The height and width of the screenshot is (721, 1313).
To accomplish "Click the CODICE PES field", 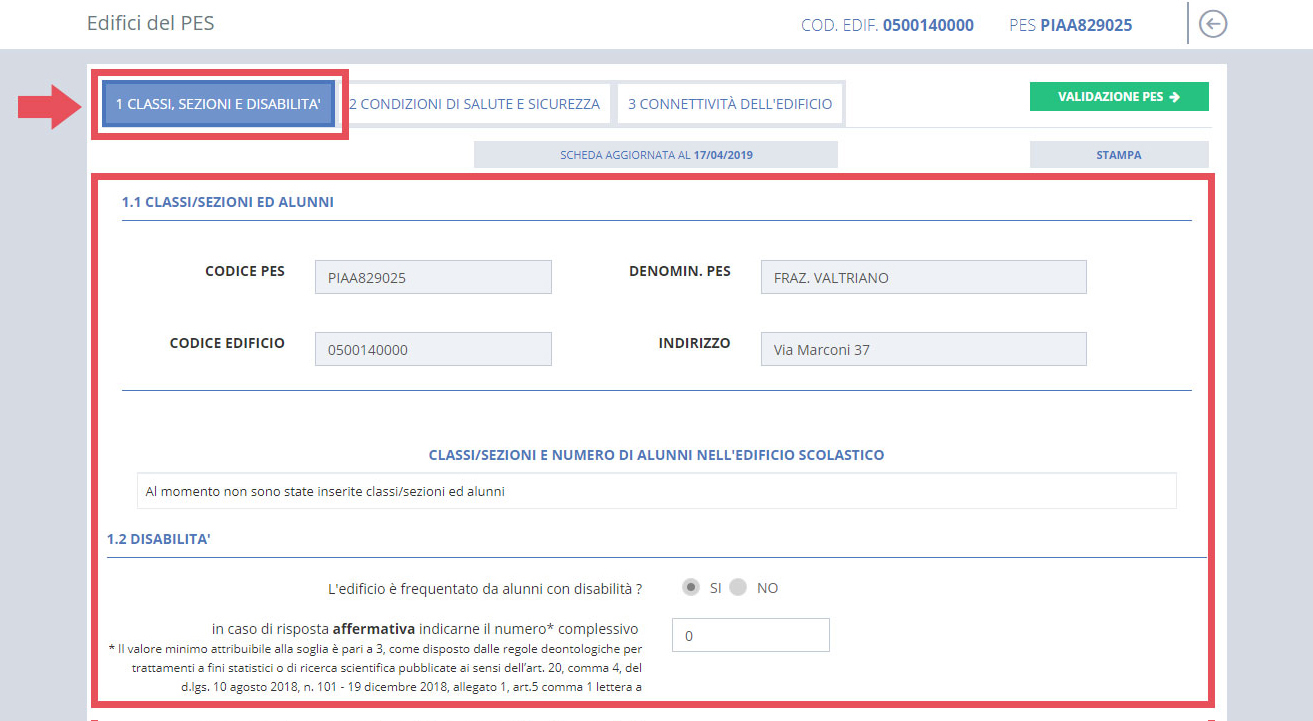I will 433,278.
